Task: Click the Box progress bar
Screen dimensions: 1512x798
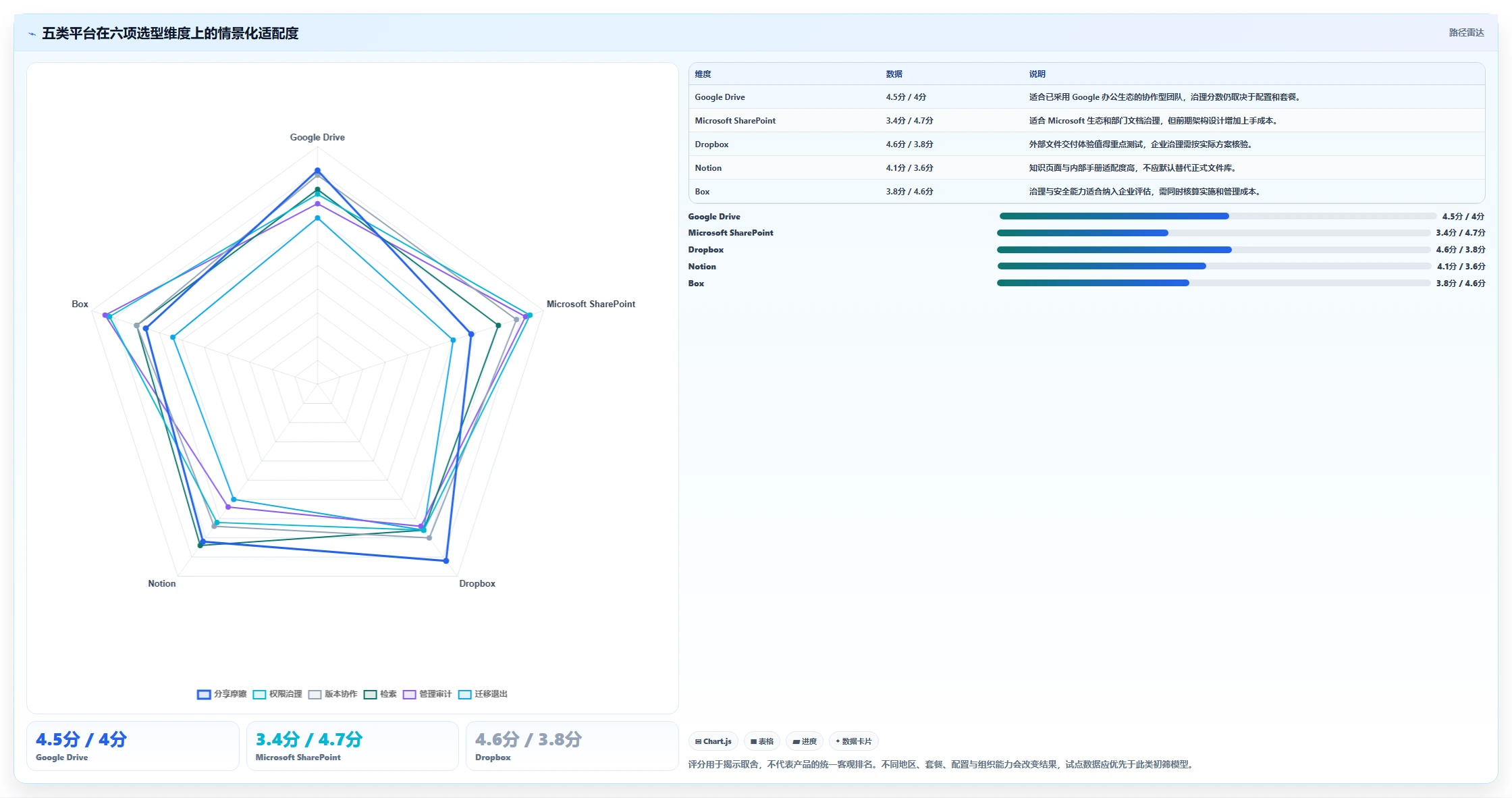Action: (1214, 283)
